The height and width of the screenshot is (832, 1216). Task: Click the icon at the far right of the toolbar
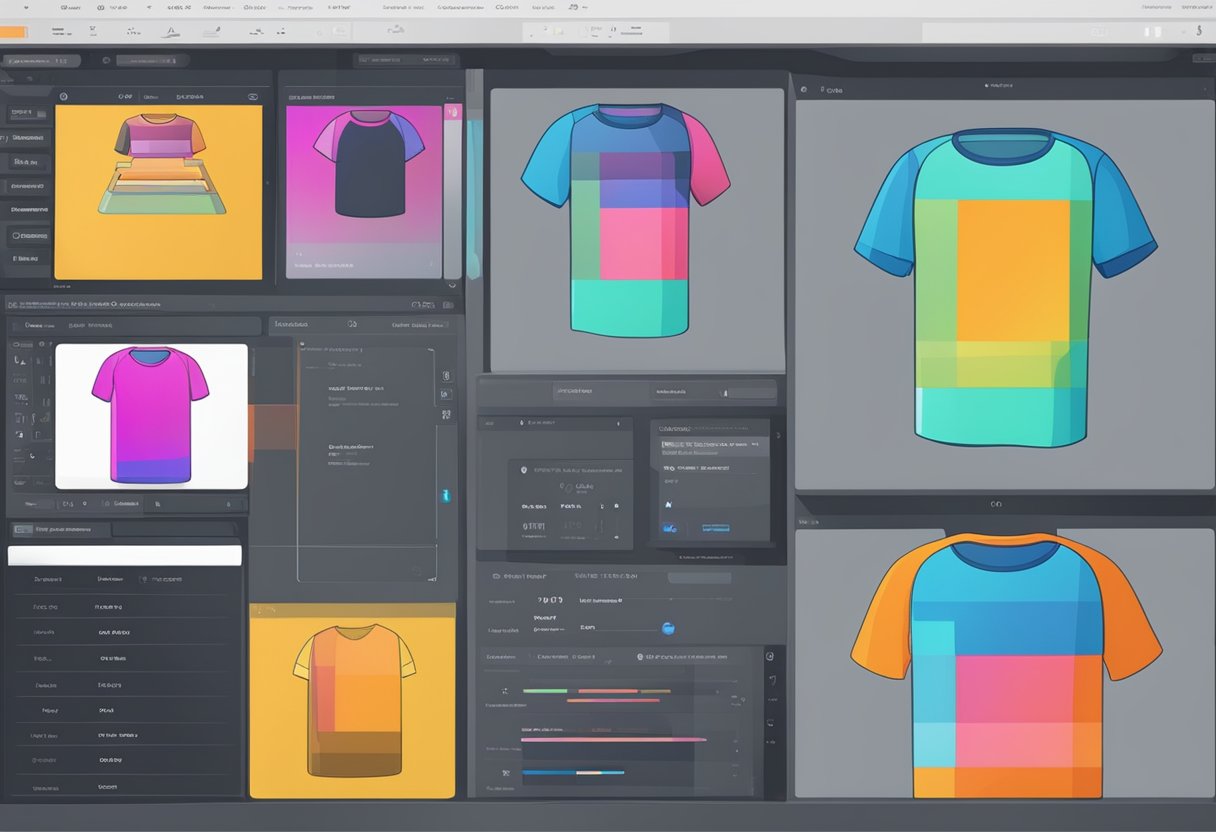click(x=1198, y=31)
